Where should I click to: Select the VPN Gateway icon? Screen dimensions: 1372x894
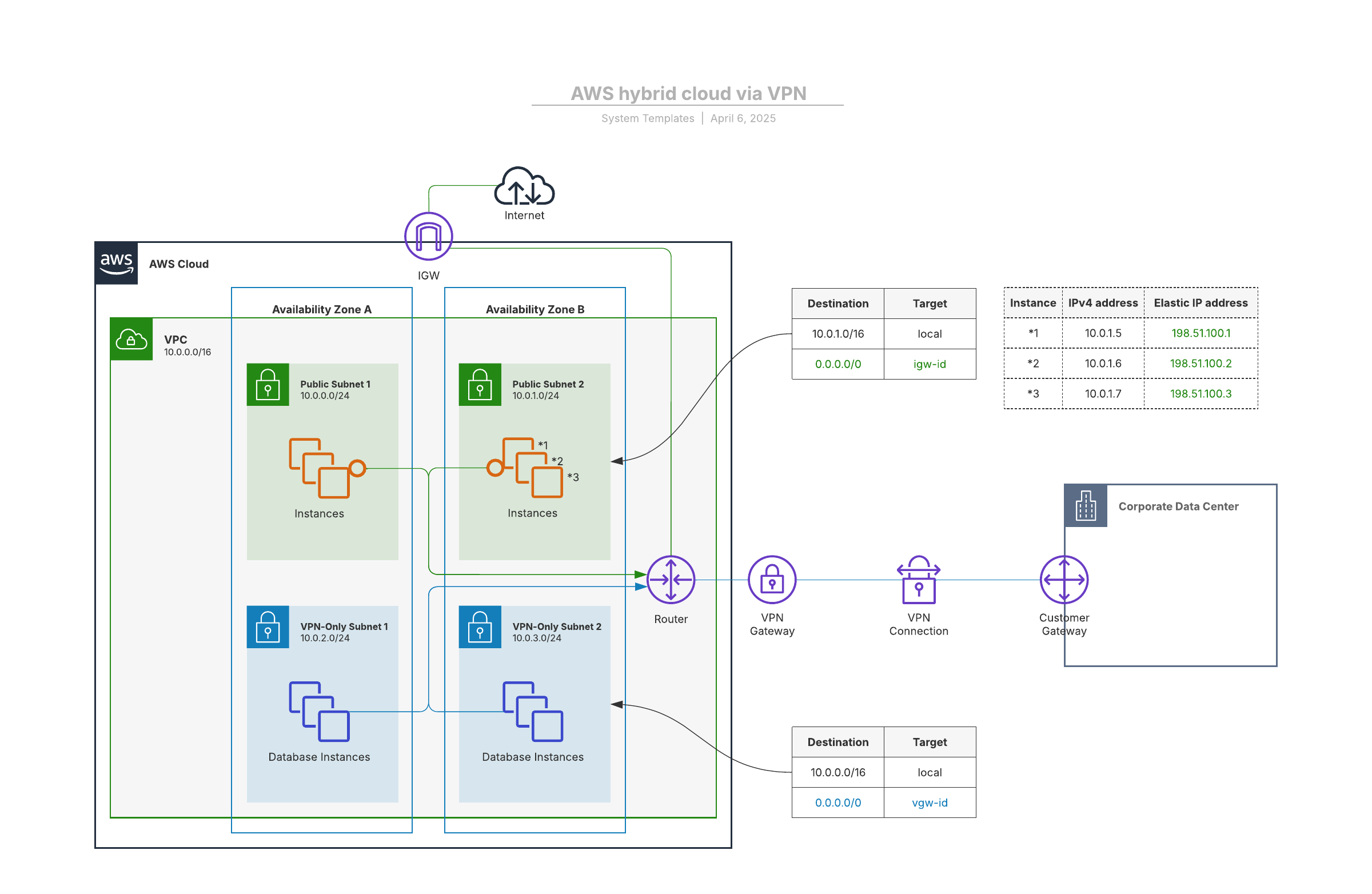[772, 579]
